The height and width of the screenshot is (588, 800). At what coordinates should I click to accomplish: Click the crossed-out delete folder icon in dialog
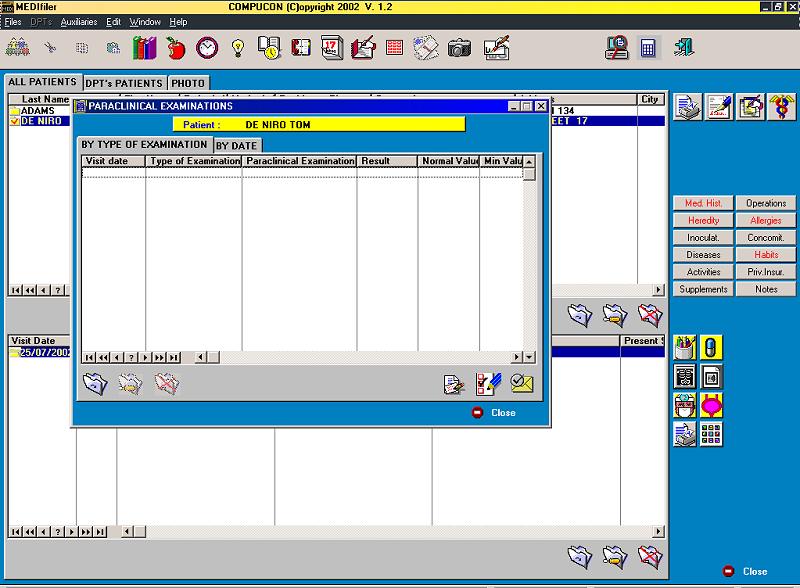tap(167, 383)
